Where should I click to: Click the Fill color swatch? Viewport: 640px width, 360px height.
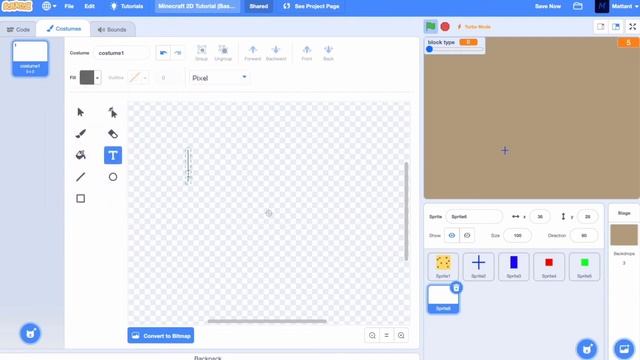point(87,78)
